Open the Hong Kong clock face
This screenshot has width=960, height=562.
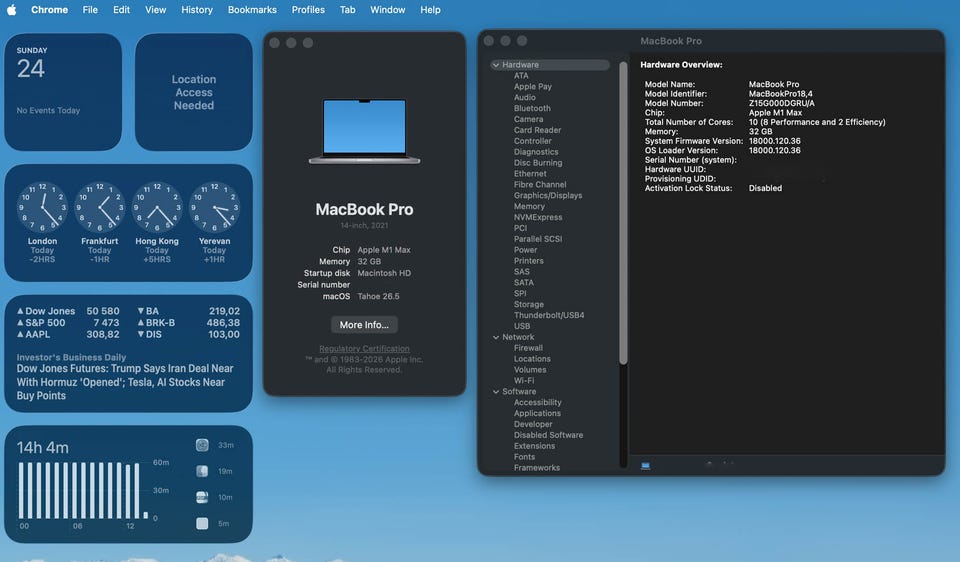tap(157, 207)
